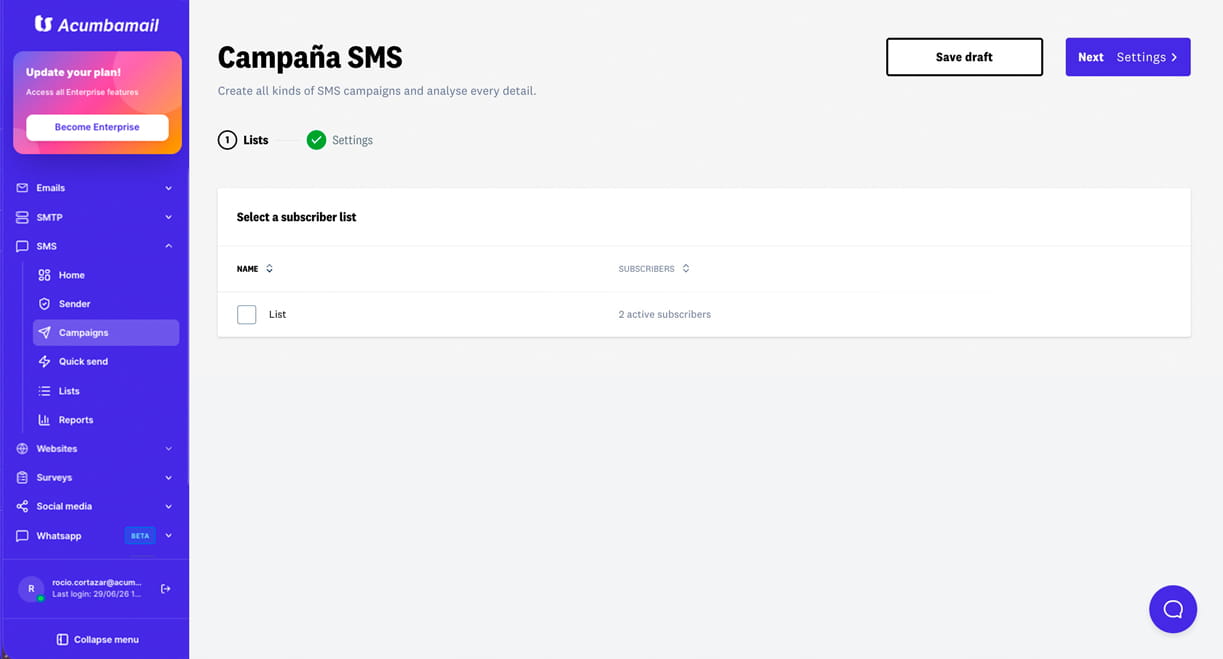Check the List subscriber list checkbox
The width and height of the screenshot is (1223, 659).
[247, 314]
